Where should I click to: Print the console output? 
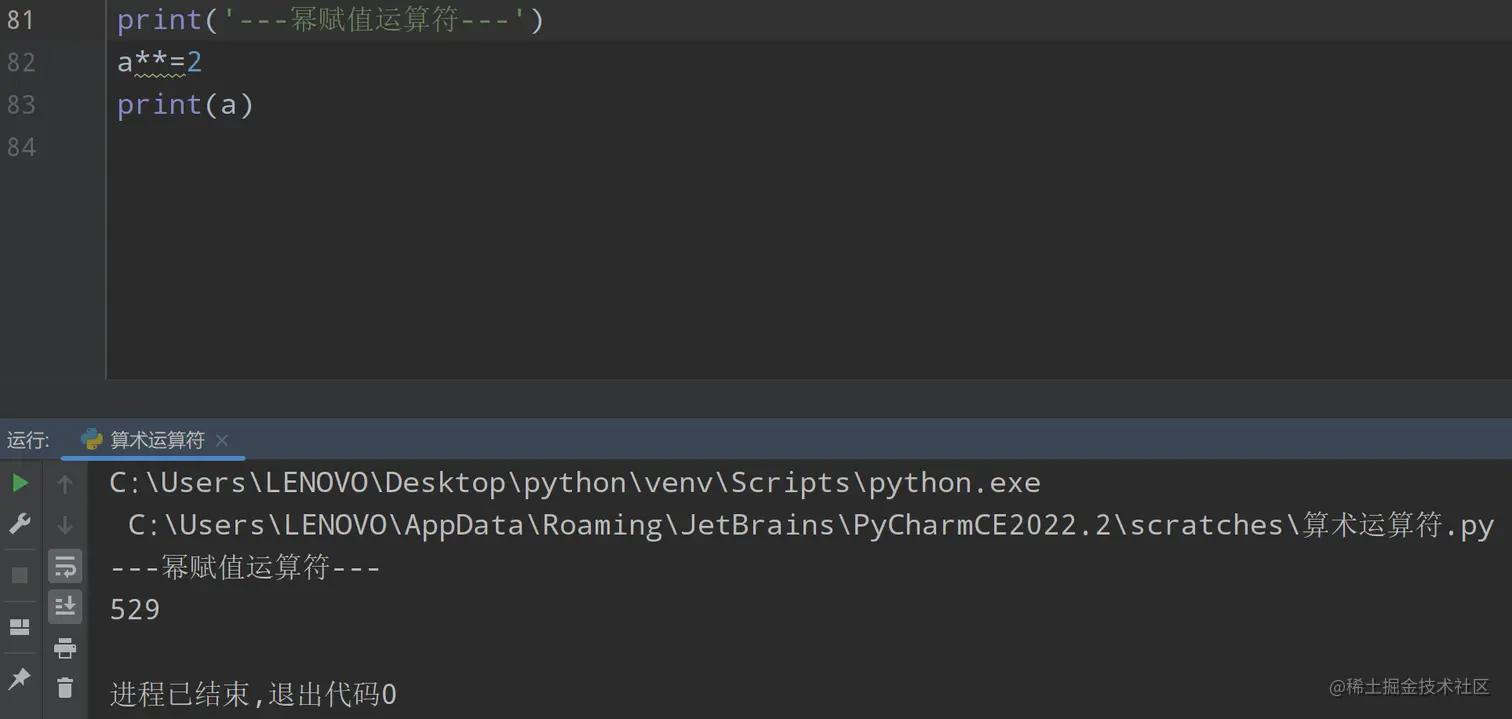[x=65, y=648]
